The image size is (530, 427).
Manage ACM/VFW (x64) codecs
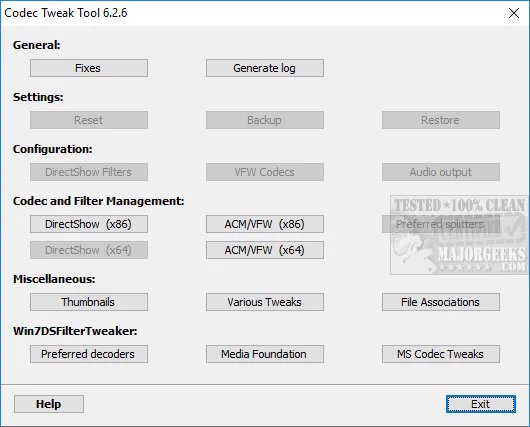(265, 250)
